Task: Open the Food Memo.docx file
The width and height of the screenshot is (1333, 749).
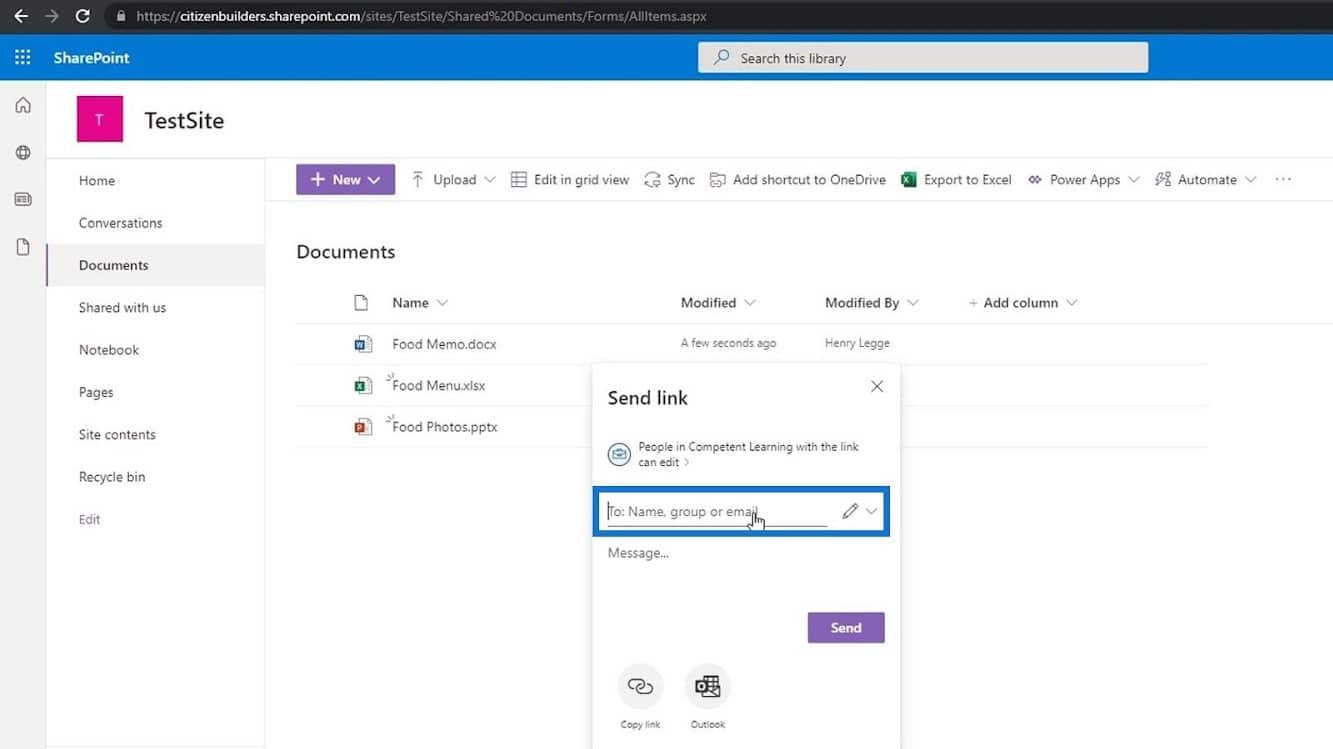Action: click(444, 344)
